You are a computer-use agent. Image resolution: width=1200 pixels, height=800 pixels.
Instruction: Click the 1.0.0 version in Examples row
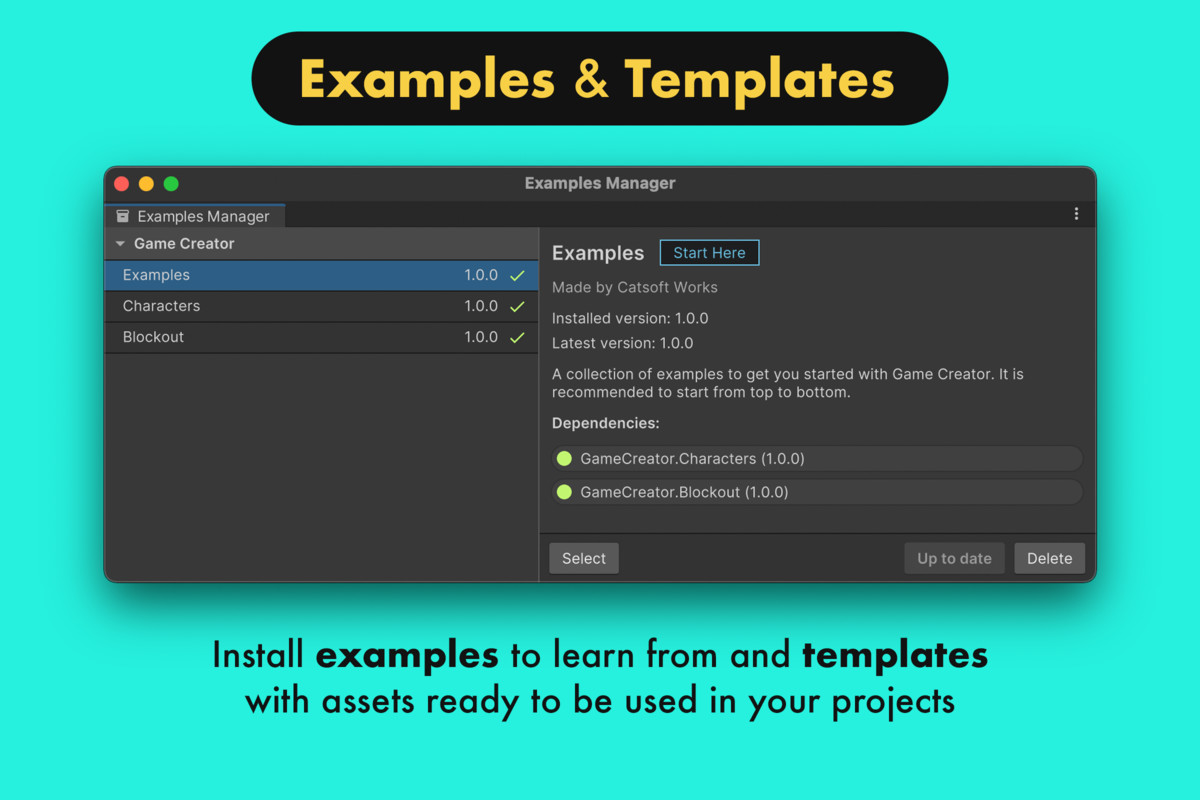481,275
